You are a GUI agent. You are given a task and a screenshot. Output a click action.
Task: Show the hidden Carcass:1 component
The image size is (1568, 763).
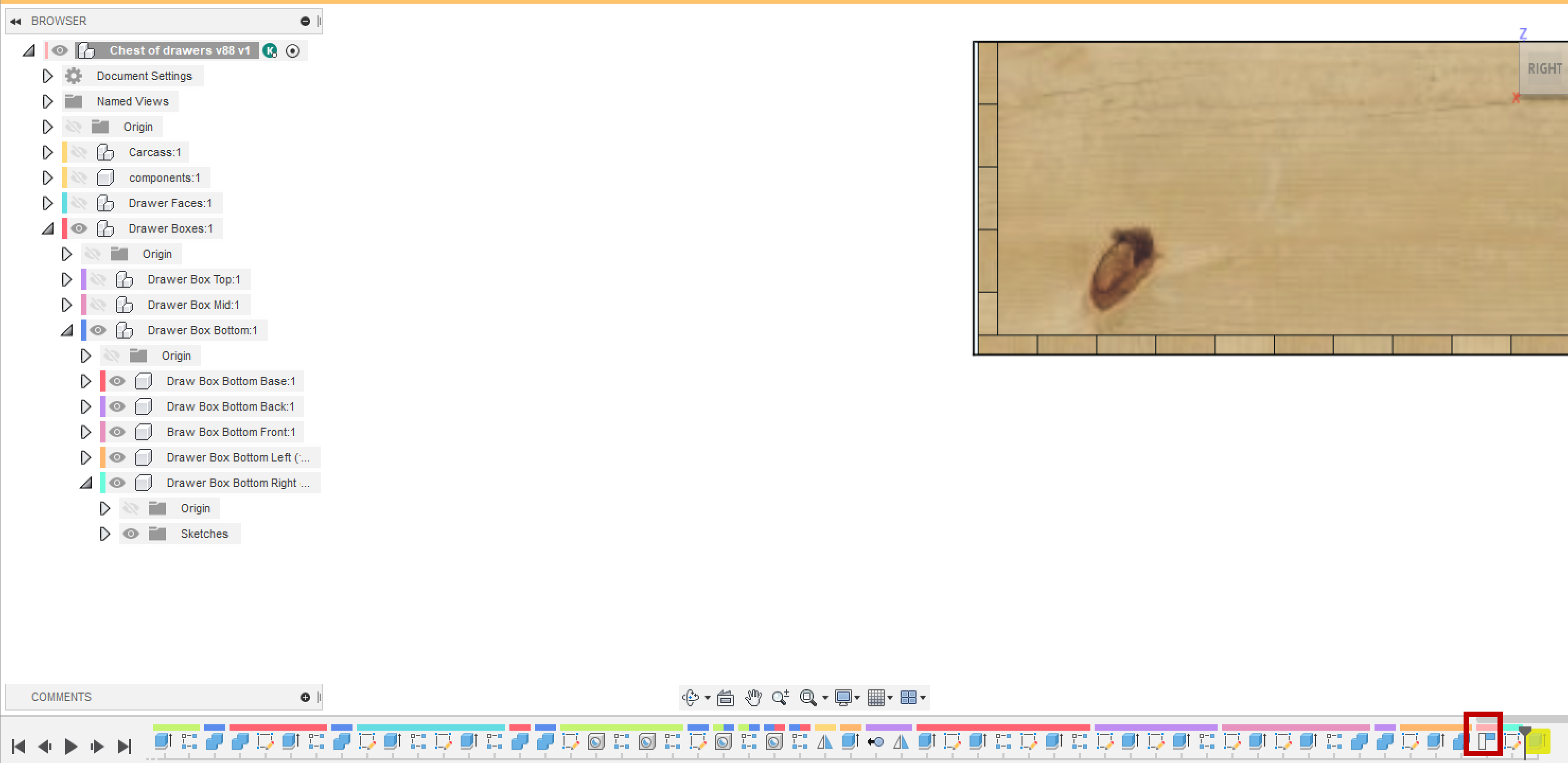pos(80,152)
